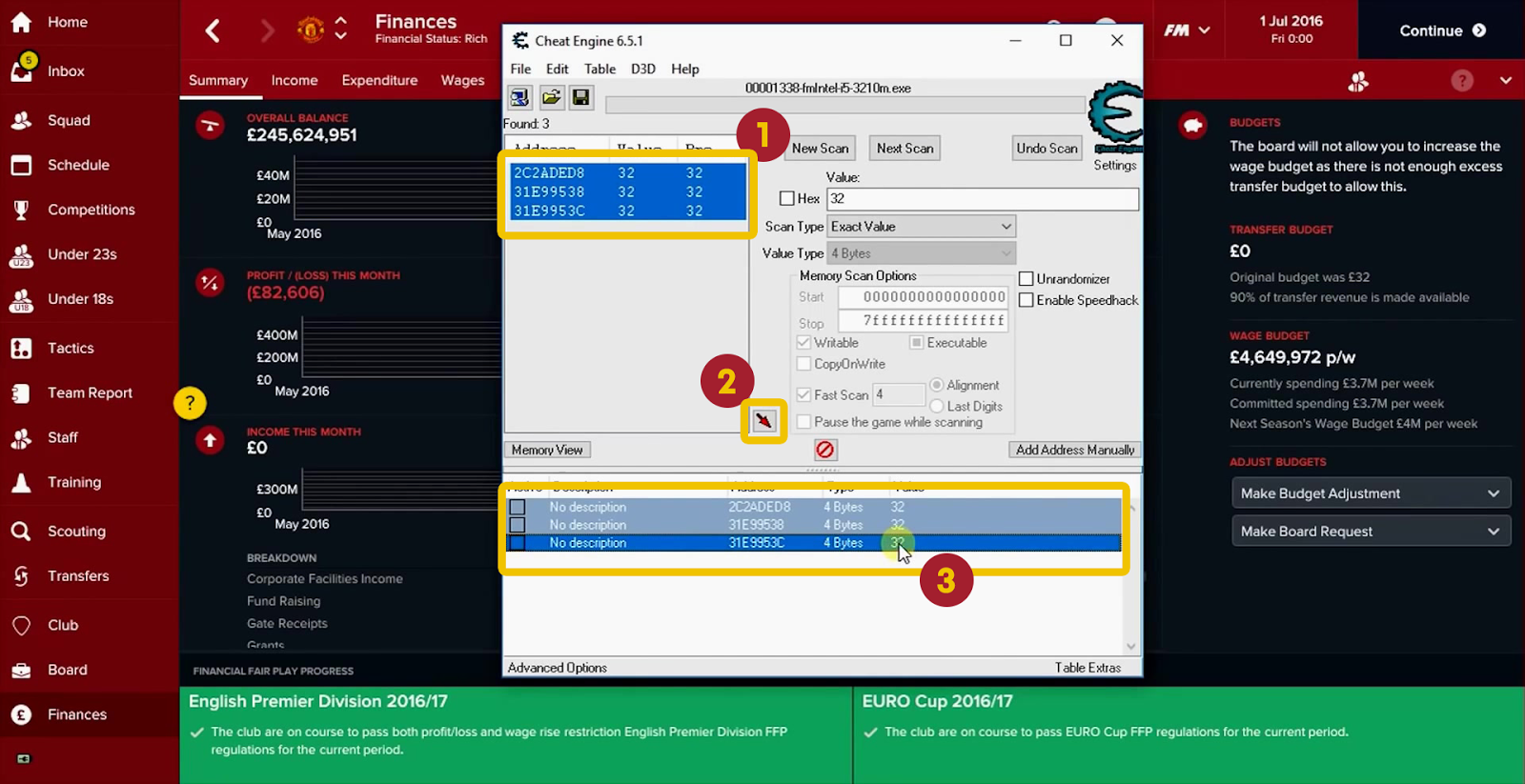Image resolution: width=1525 pixels, height=784 pixels.
Task: Open the Inbox icon with badge 5
Action: (x=22, y=70)
